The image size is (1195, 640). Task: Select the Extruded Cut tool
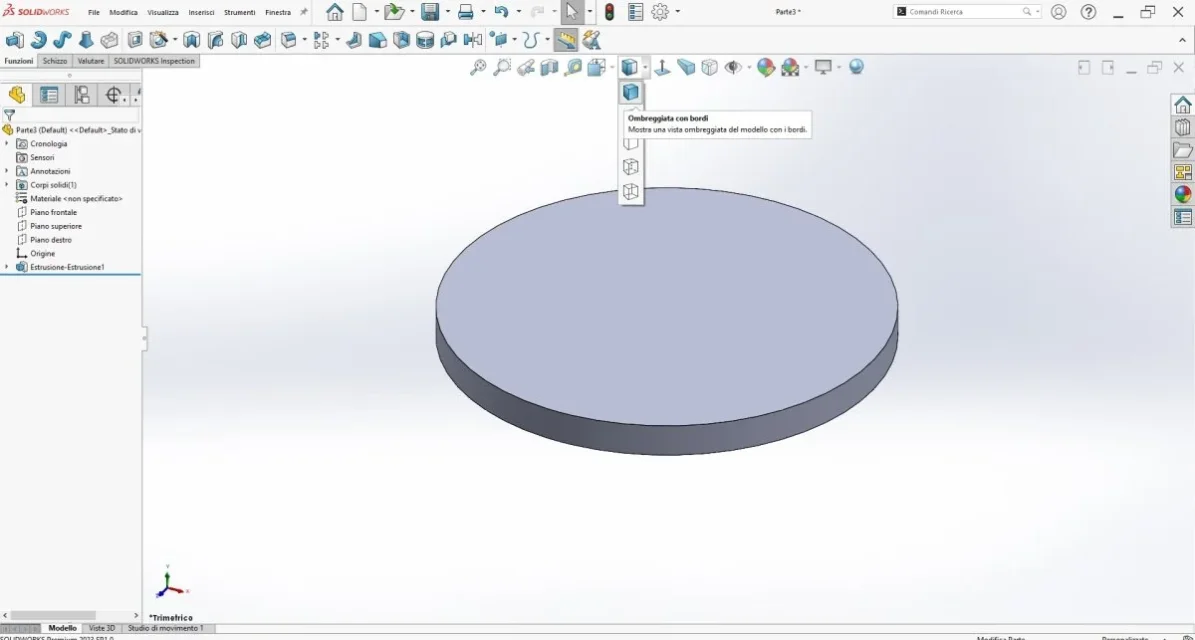coord(135,40)
